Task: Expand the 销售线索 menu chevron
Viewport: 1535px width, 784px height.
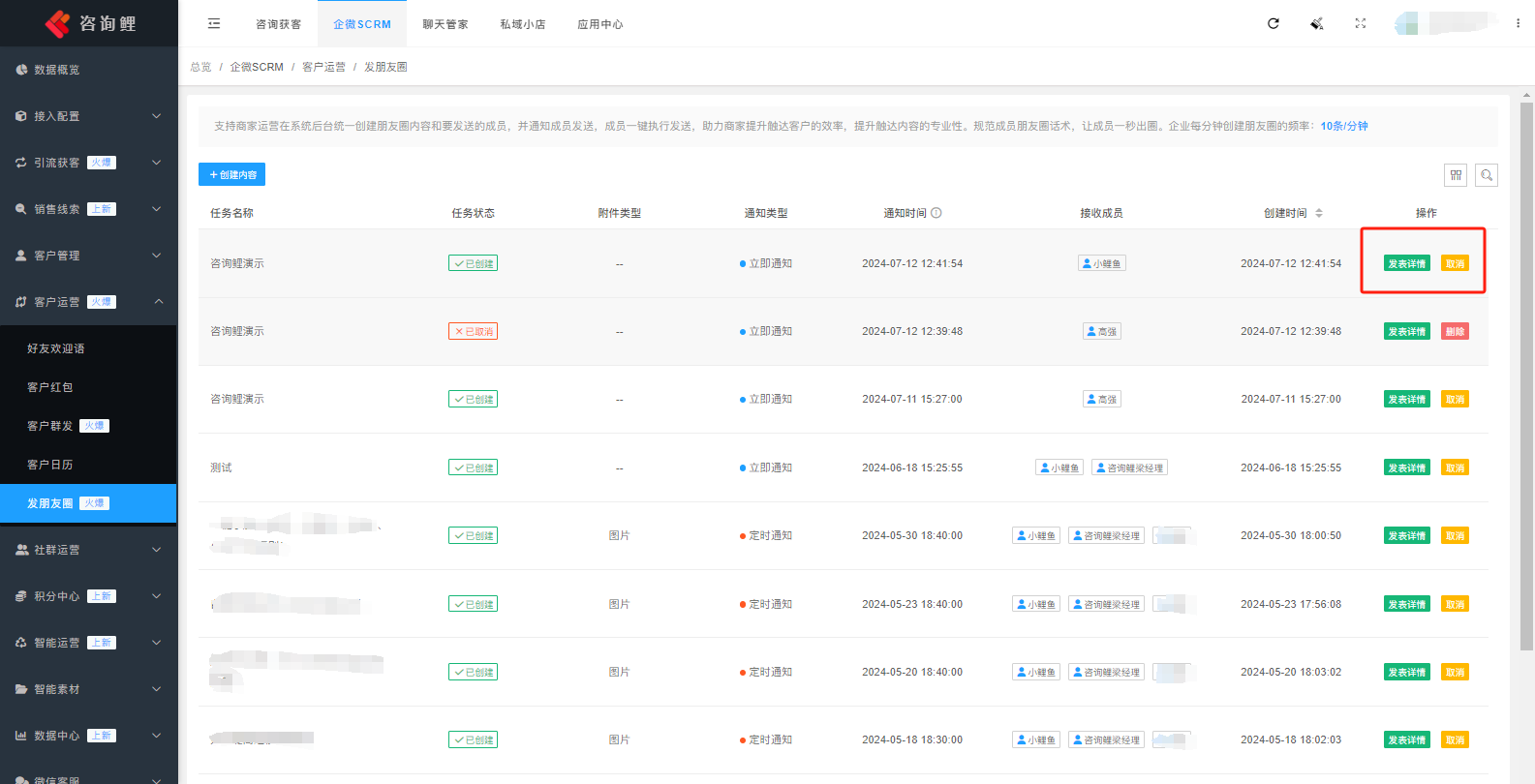Action: coord(157,209)
